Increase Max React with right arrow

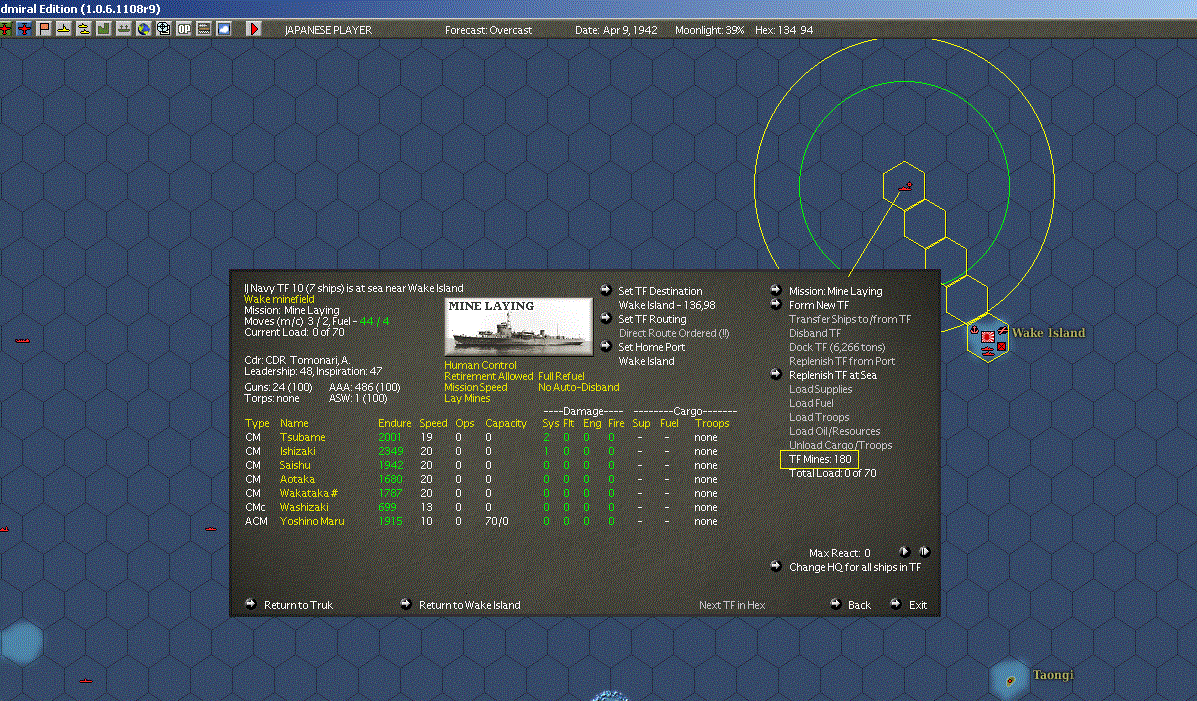924,551
